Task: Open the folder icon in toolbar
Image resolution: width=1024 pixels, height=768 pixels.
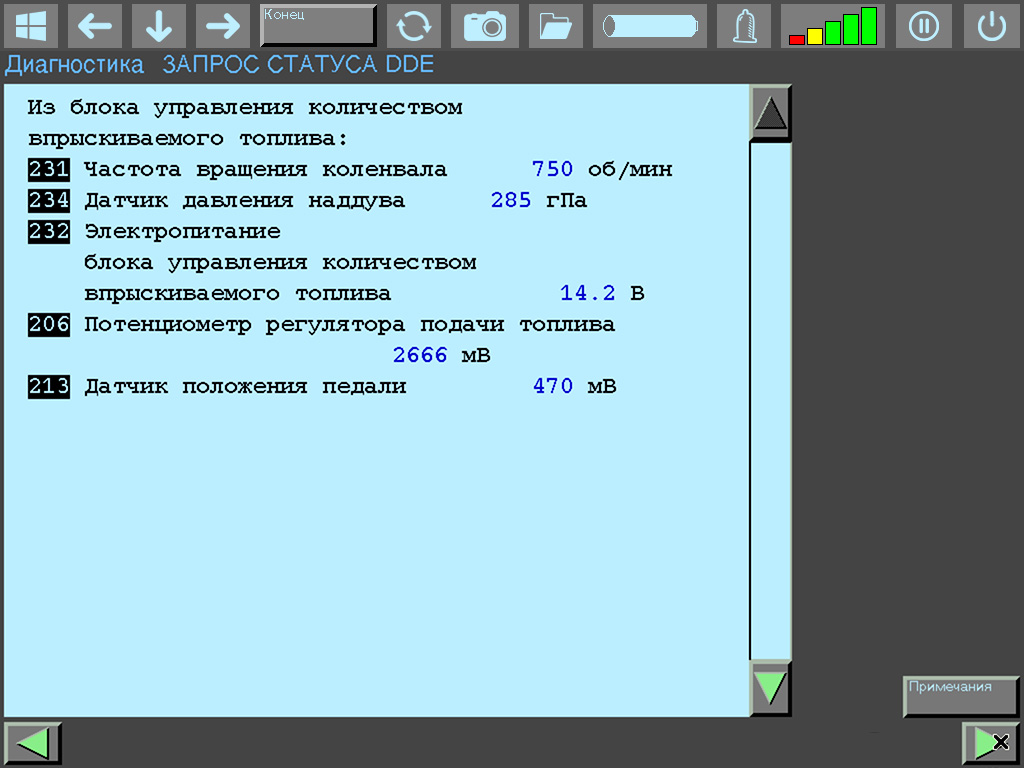Action: tap(555, 26)
